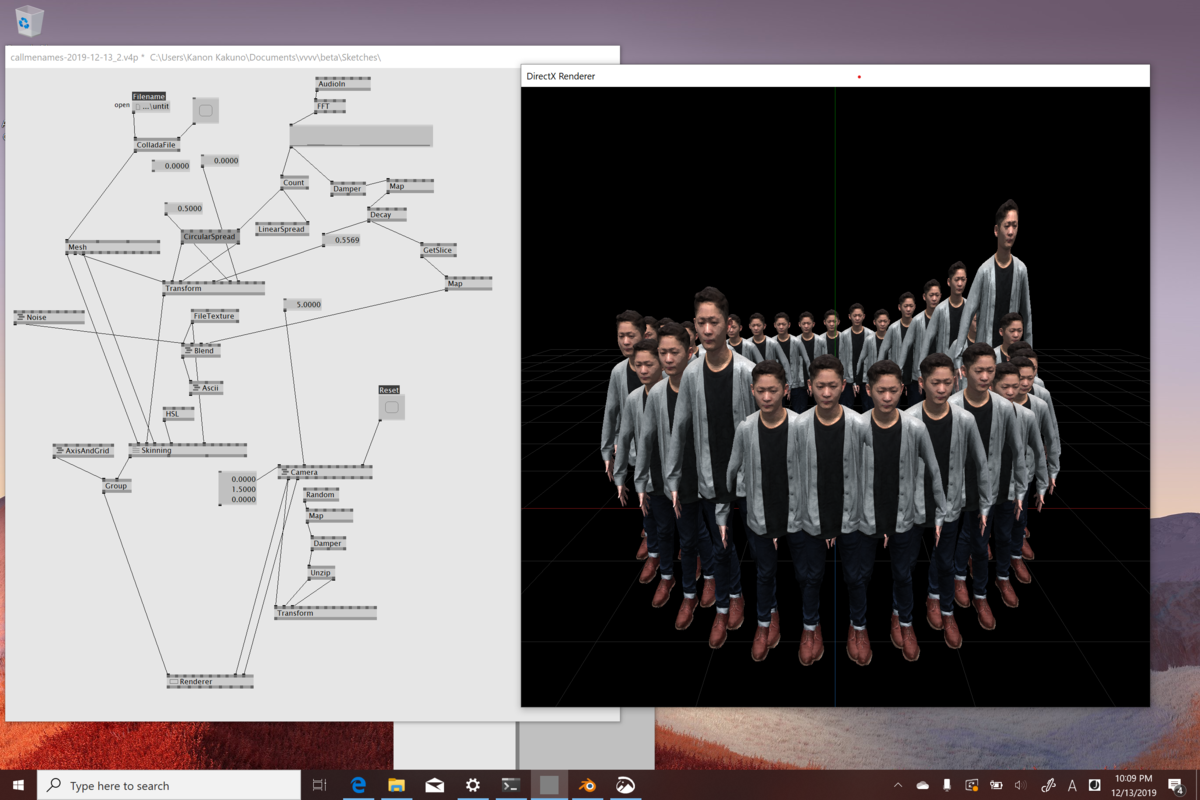This screenshot has height=800, width=1200.
Task: Select the Random node
Action: pyautogui.click(x=321, y=495)
